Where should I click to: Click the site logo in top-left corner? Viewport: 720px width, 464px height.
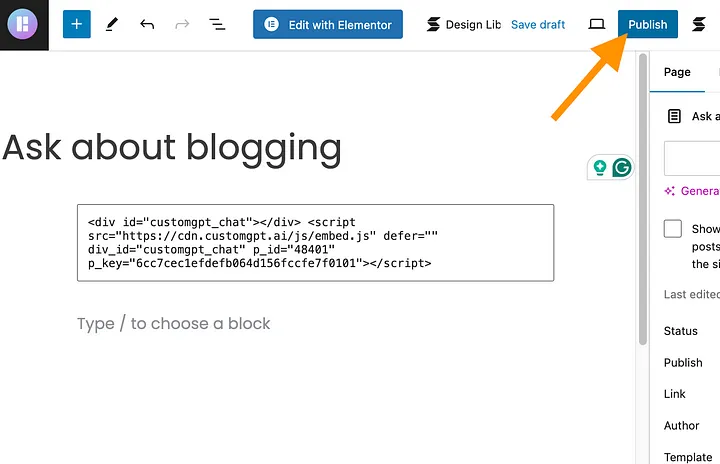[x=23, y=24]
